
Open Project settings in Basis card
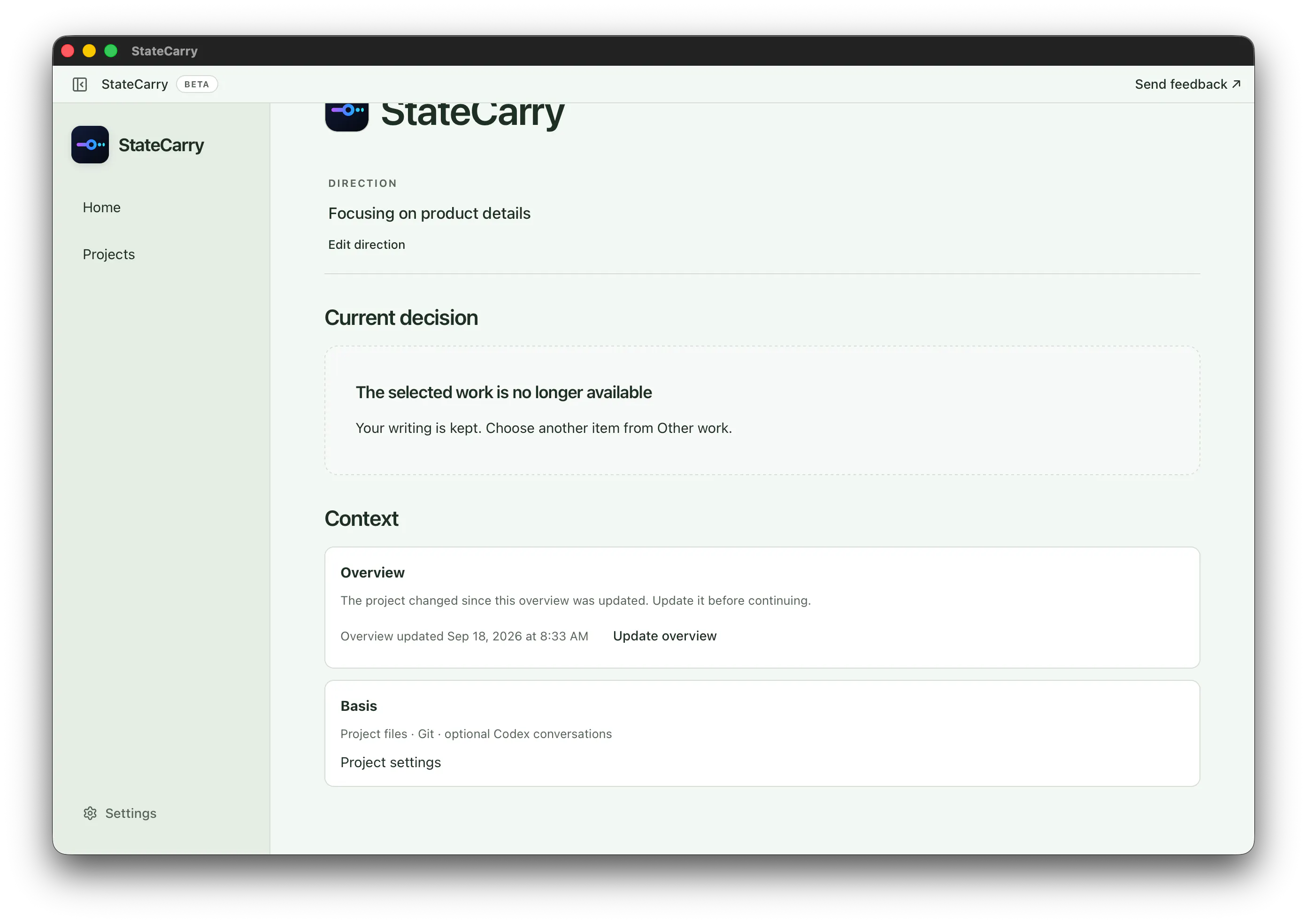pos(391,762)
